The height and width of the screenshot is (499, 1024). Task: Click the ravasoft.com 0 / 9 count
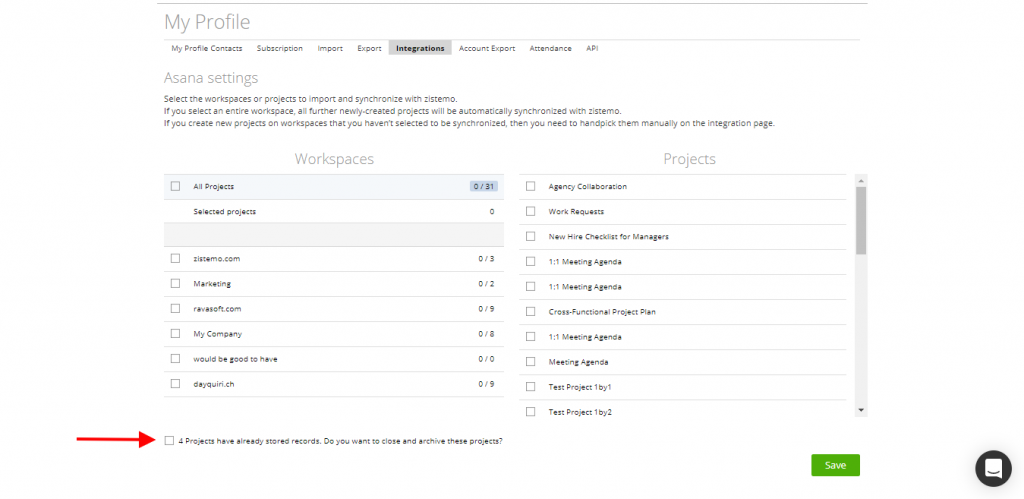point(486,308)
